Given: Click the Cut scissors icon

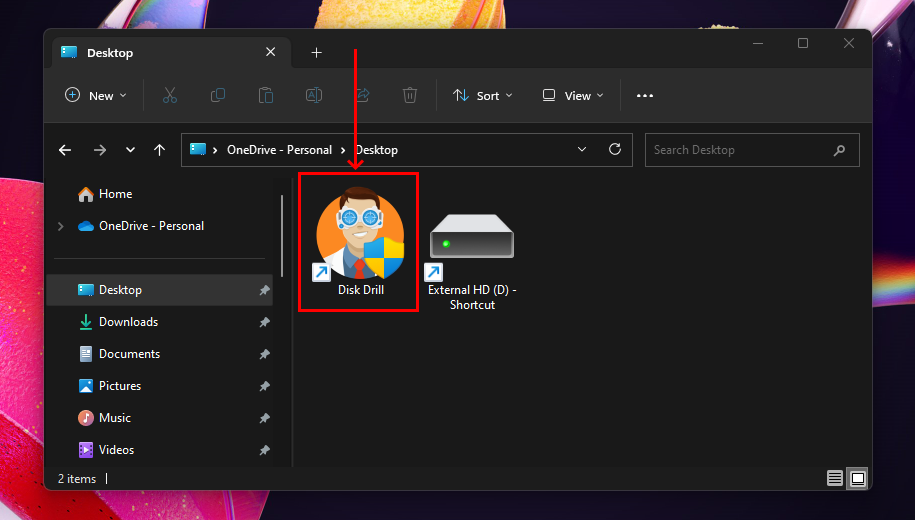Looking at the screenshot, I should (170, 95).
